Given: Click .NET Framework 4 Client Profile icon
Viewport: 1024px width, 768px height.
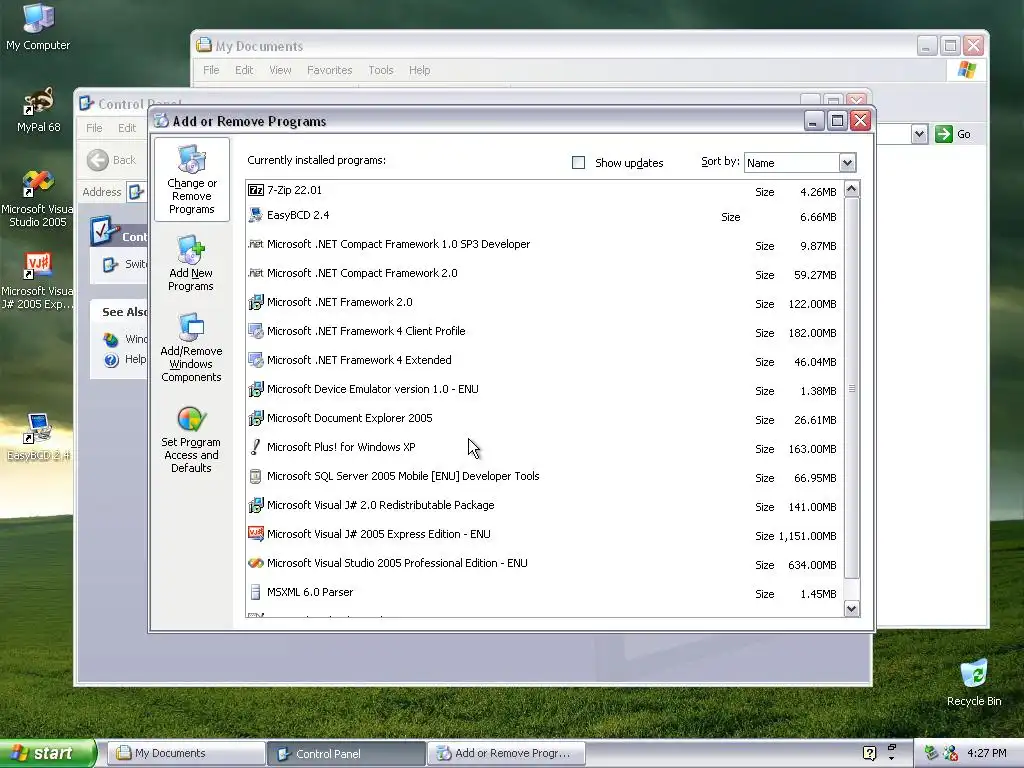Looking at the screenshot, I should [256, 331].
